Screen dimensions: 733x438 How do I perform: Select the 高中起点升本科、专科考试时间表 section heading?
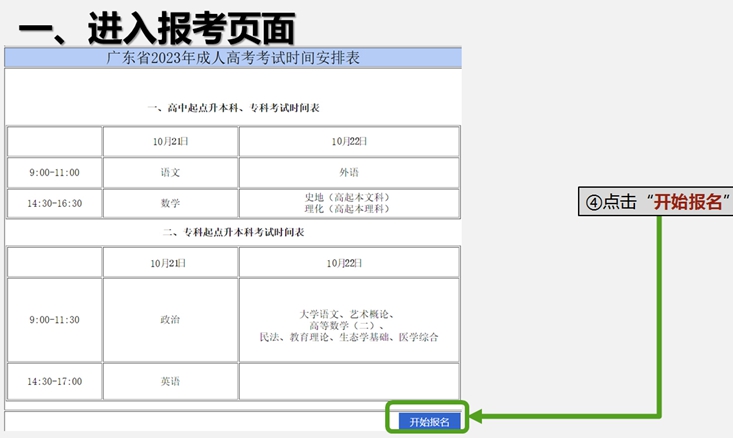(x=233, y=107)
